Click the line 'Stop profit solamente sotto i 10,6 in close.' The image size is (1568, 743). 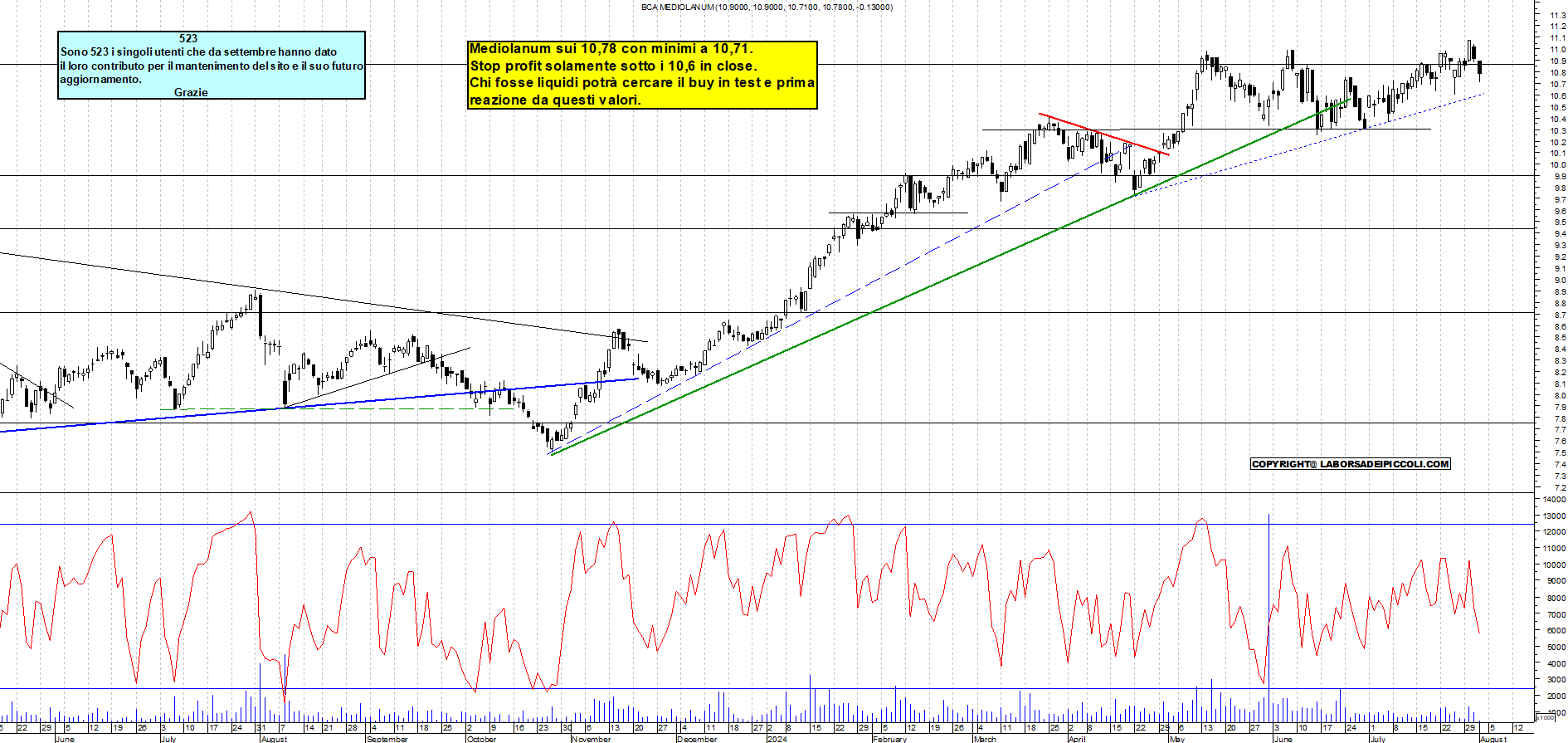point(613,66)
